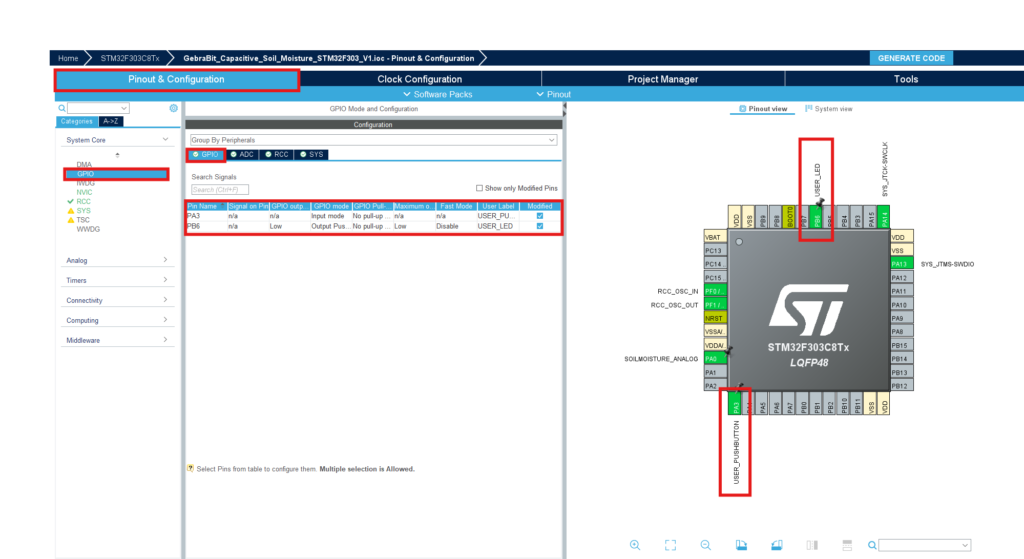Click the Search Signals input field
Screen dimensions: 1024x559
(x=219, y=189)
